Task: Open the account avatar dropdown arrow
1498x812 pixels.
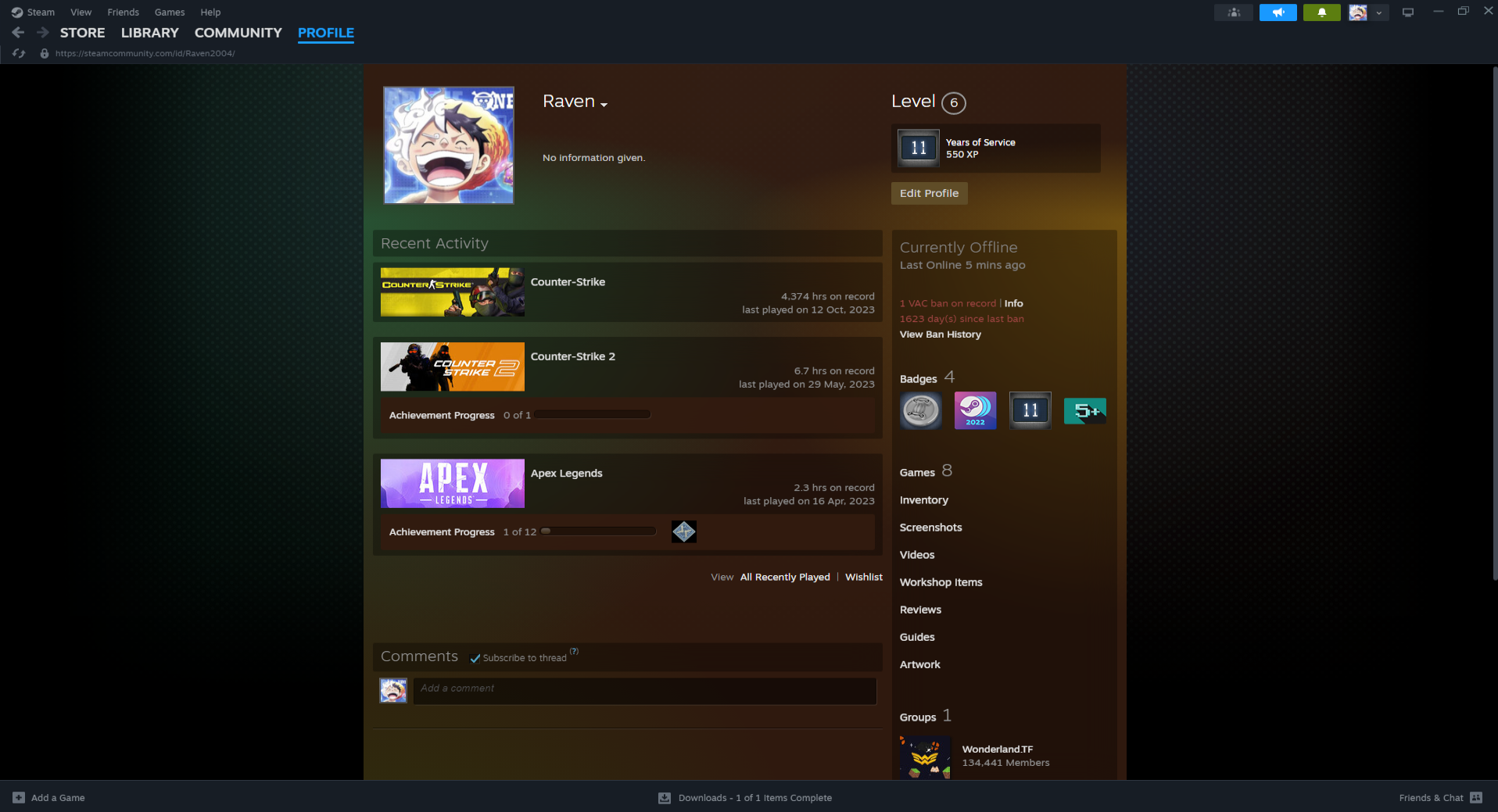Action: [x=1378, y=13]
